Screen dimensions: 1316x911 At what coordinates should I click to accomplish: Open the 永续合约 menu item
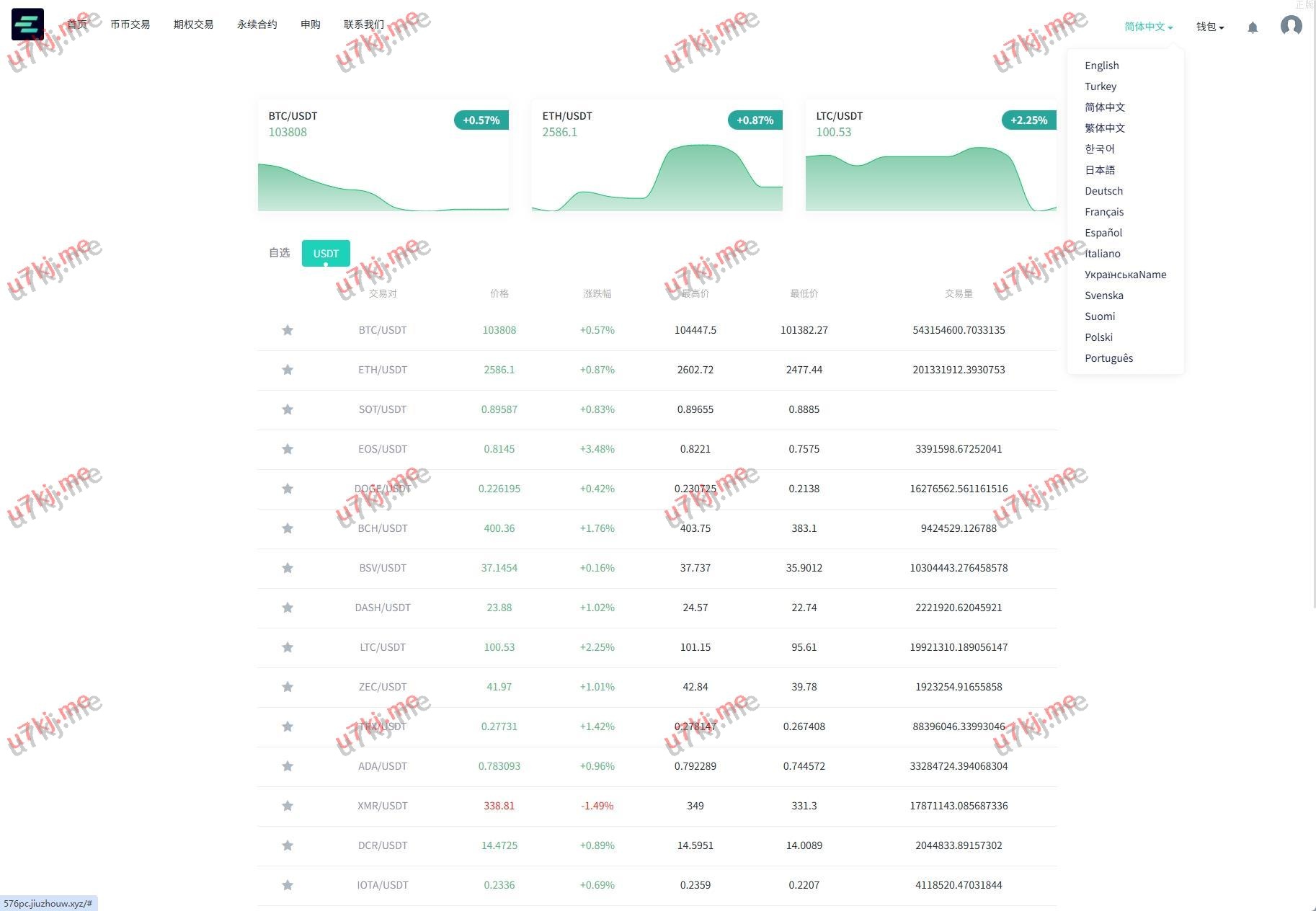tap(257, 25)
